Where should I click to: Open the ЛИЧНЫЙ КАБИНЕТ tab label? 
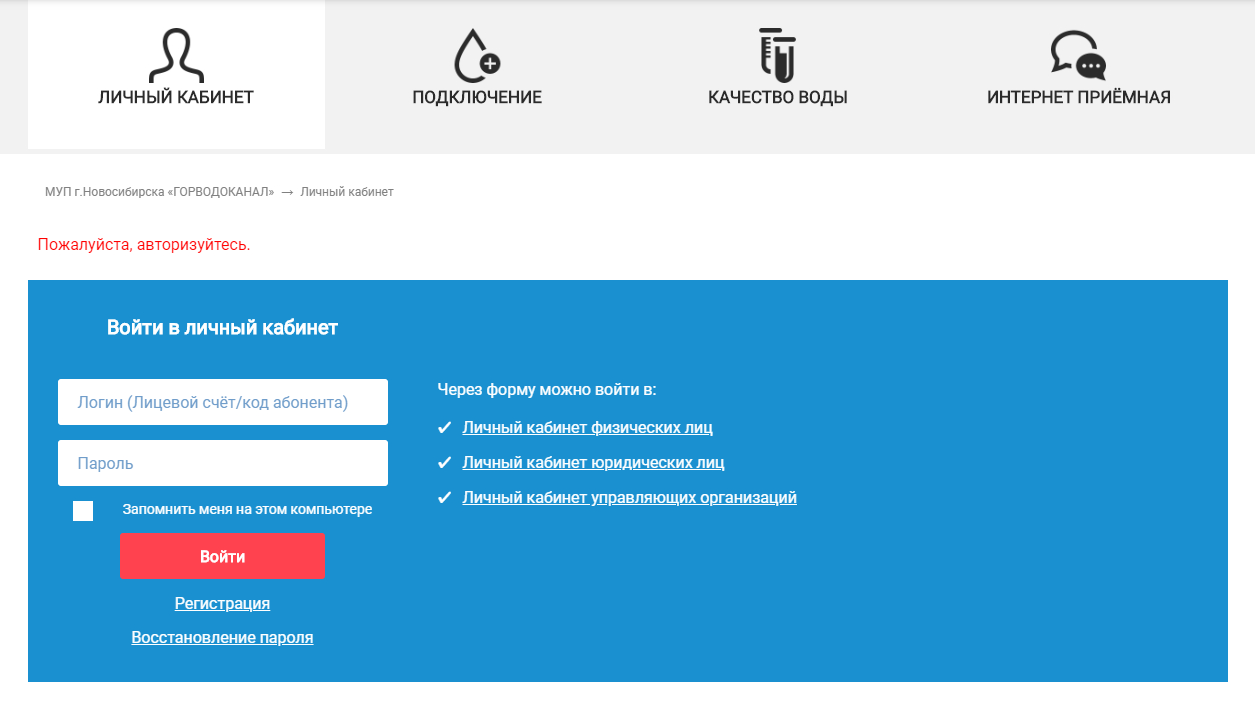tap(176, 98)
